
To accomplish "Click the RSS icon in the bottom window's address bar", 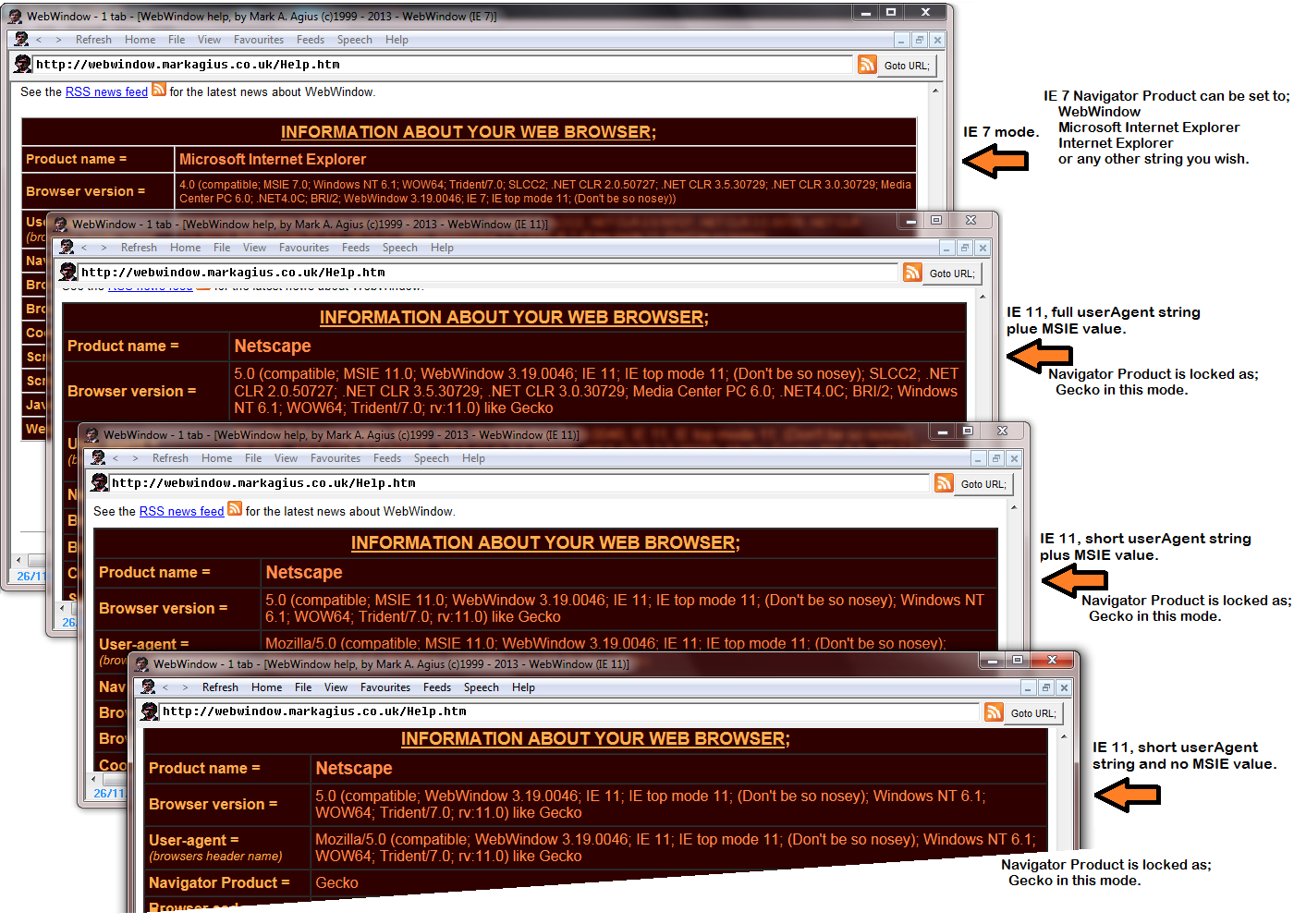I will [994, 712].
